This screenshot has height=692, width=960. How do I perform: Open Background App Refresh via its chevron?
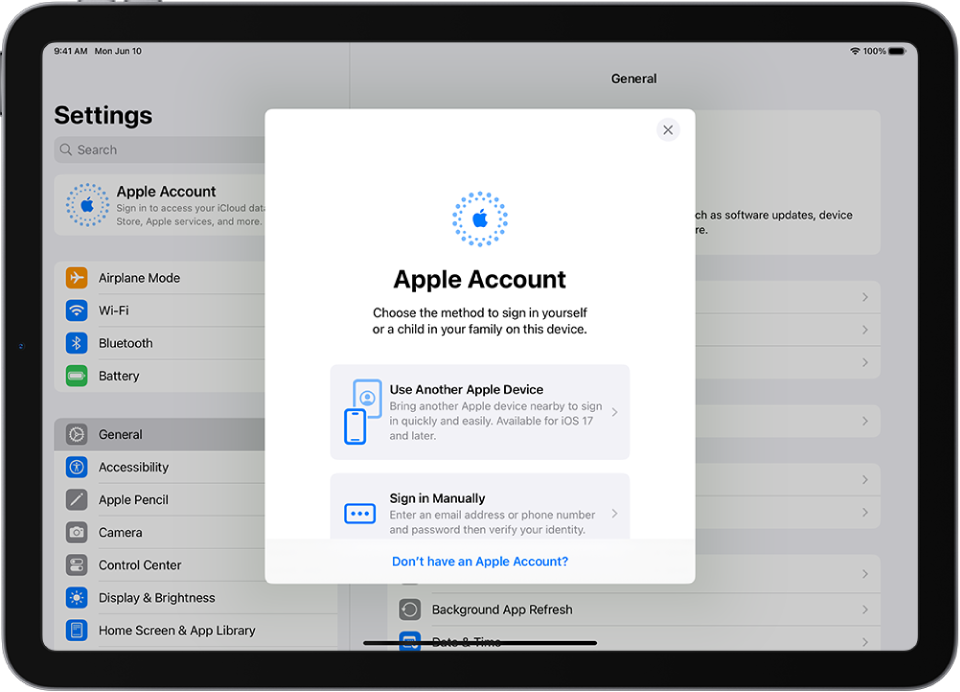[x=866, y=609]
